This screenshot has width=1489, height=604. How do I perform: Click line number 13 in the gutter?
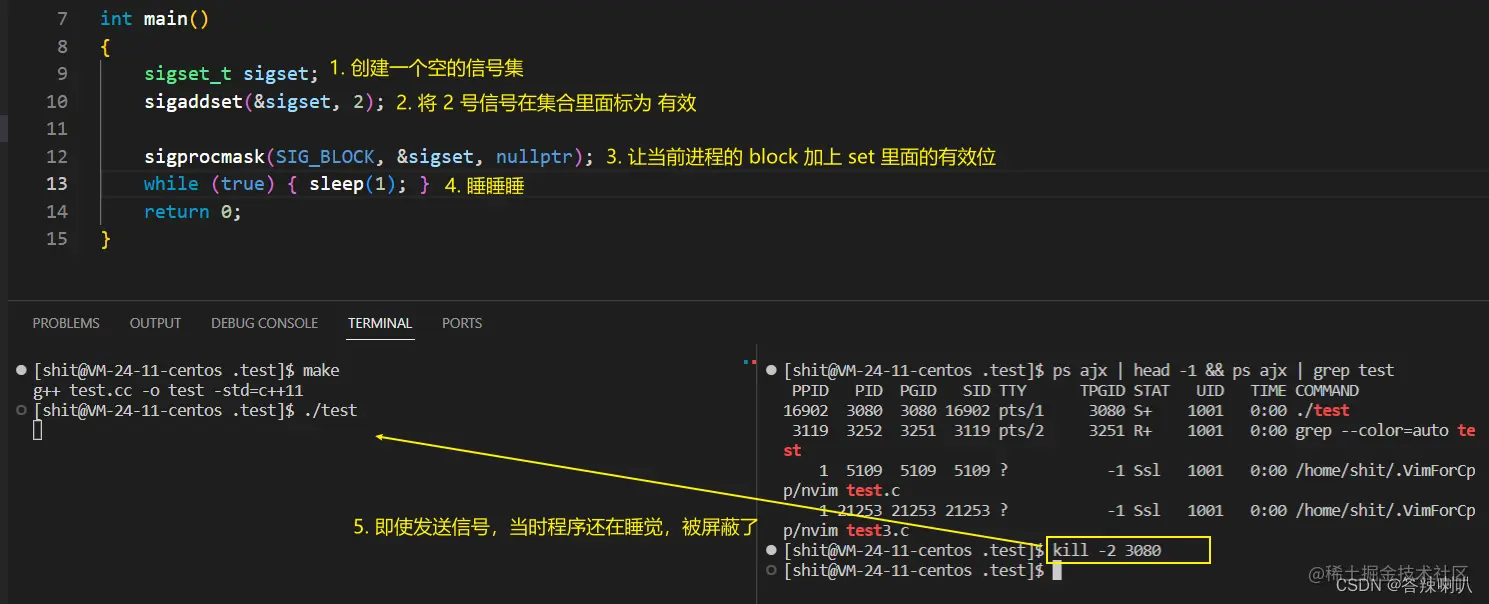[x=57, y=183]
